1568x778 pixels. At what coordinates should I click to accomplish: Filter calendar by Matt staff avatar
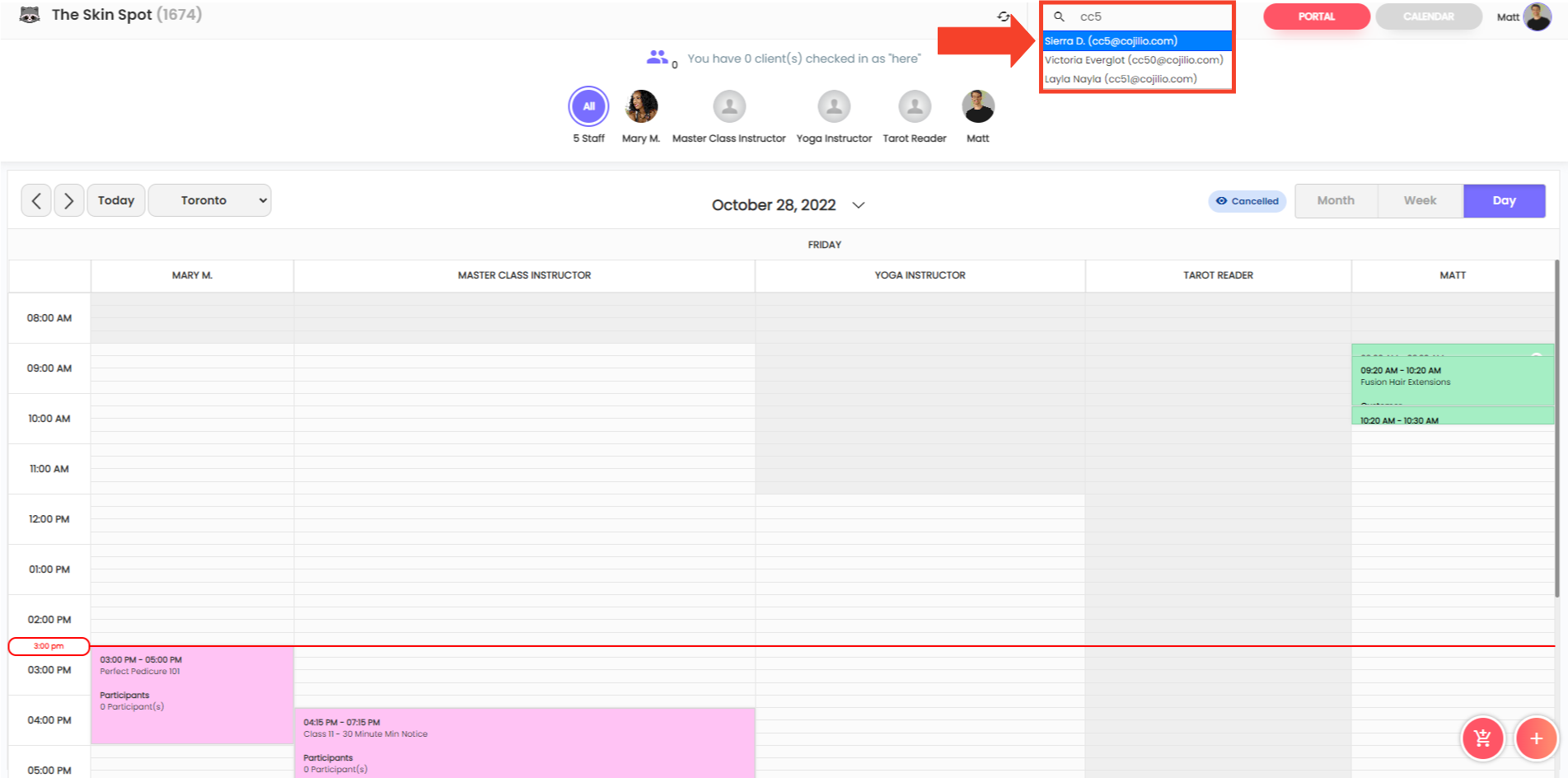coord(978,106)
